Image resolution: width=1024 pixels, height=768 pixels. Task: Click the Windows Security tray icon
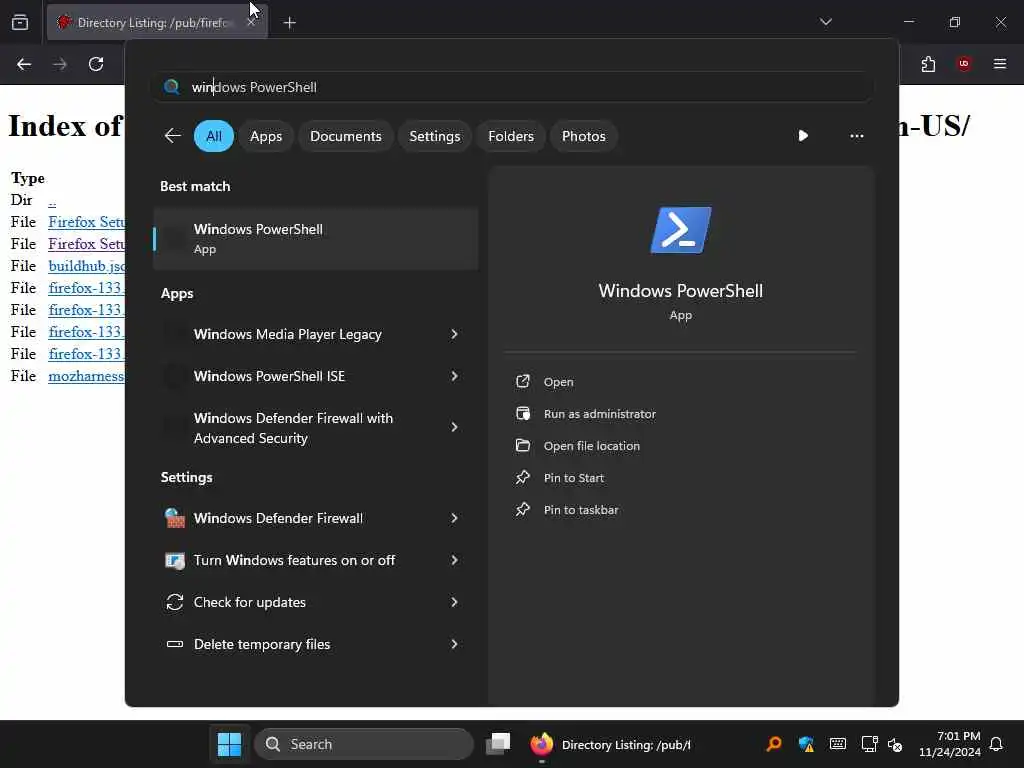click(x=806, y=744)
